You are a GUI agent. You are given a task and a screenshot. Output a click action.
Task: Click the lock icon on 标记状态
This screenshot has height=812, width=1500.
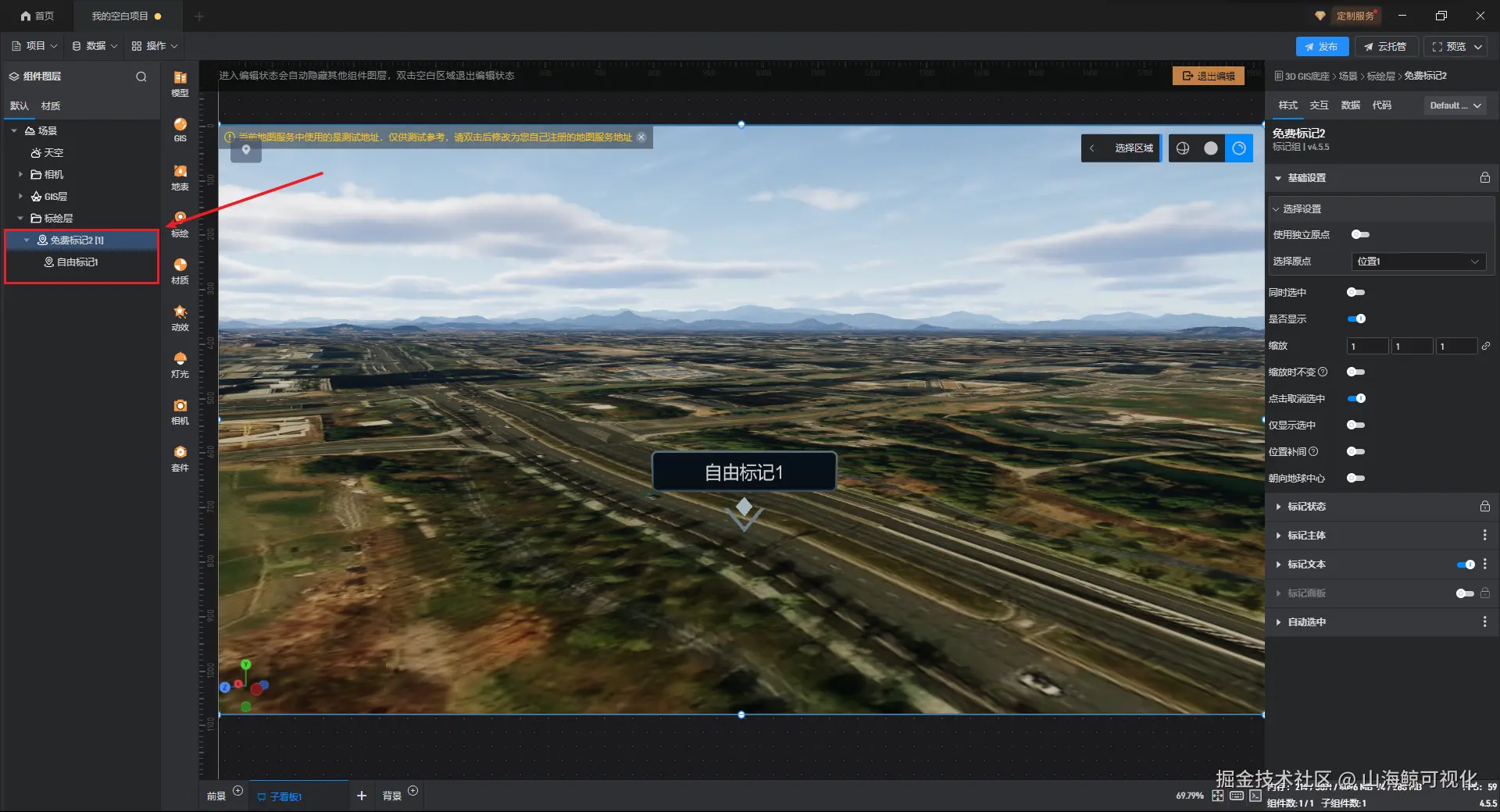pyautogui.click(x=1484, y=507)
